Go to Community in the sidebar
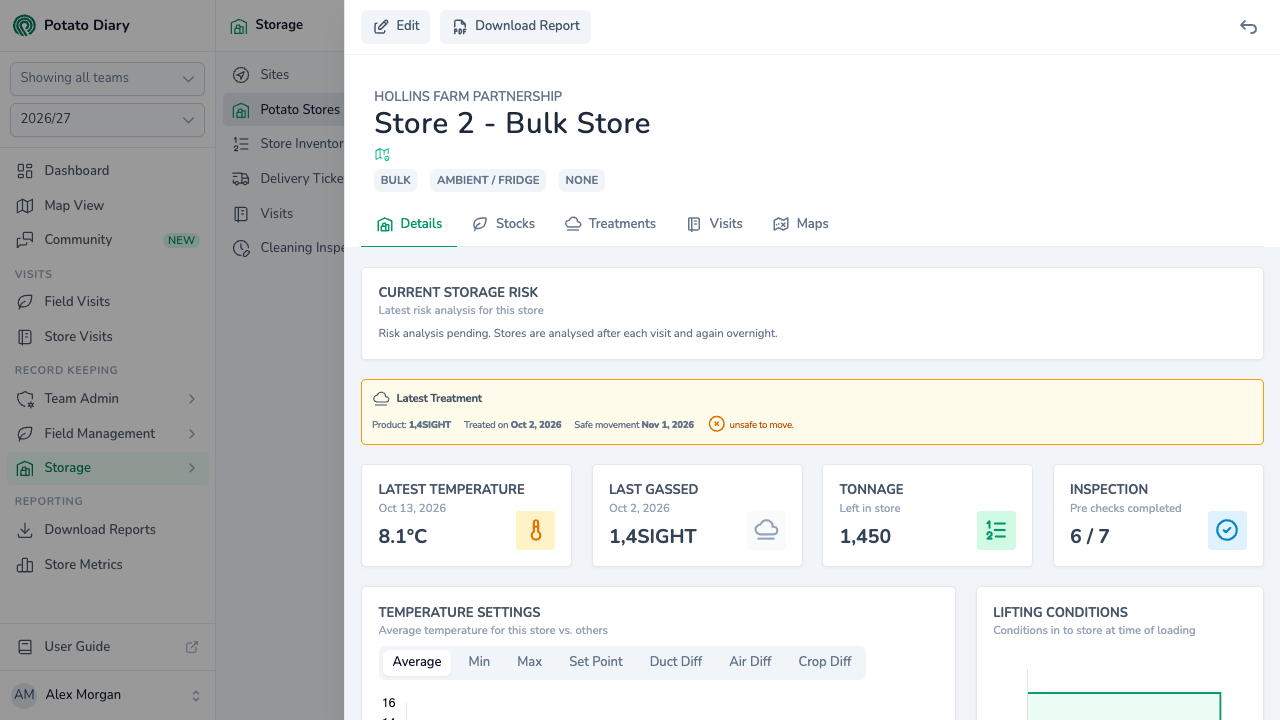 (x=107, y=240)
